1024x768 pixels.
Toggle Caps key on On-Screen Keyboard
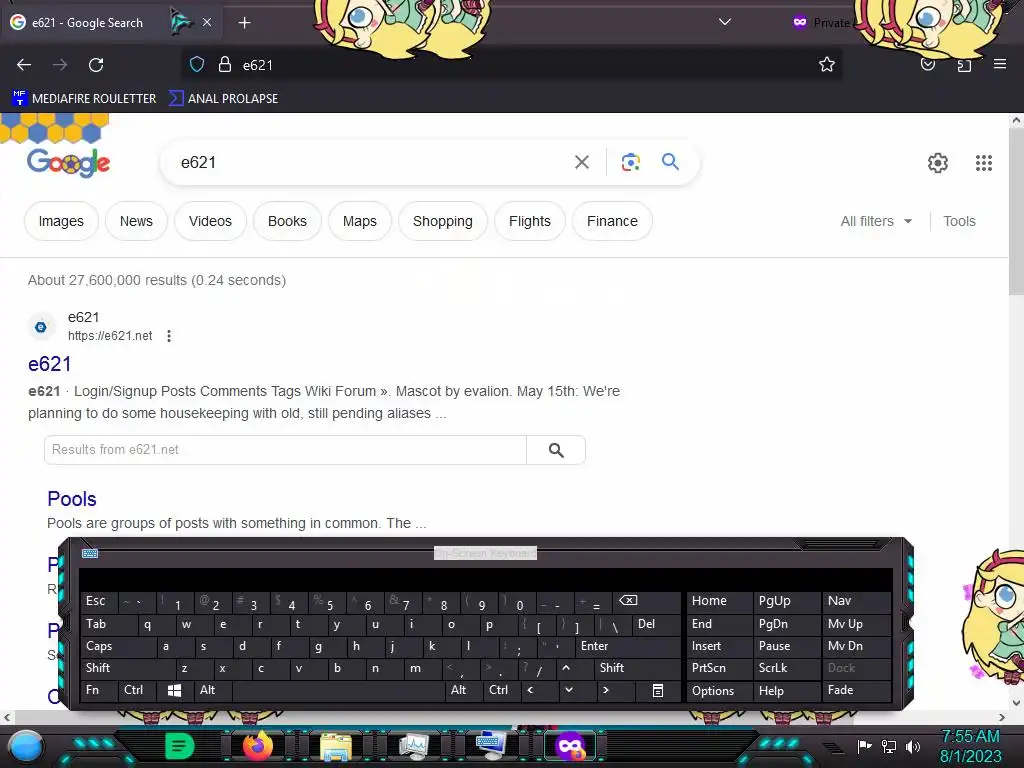(118, 646)
